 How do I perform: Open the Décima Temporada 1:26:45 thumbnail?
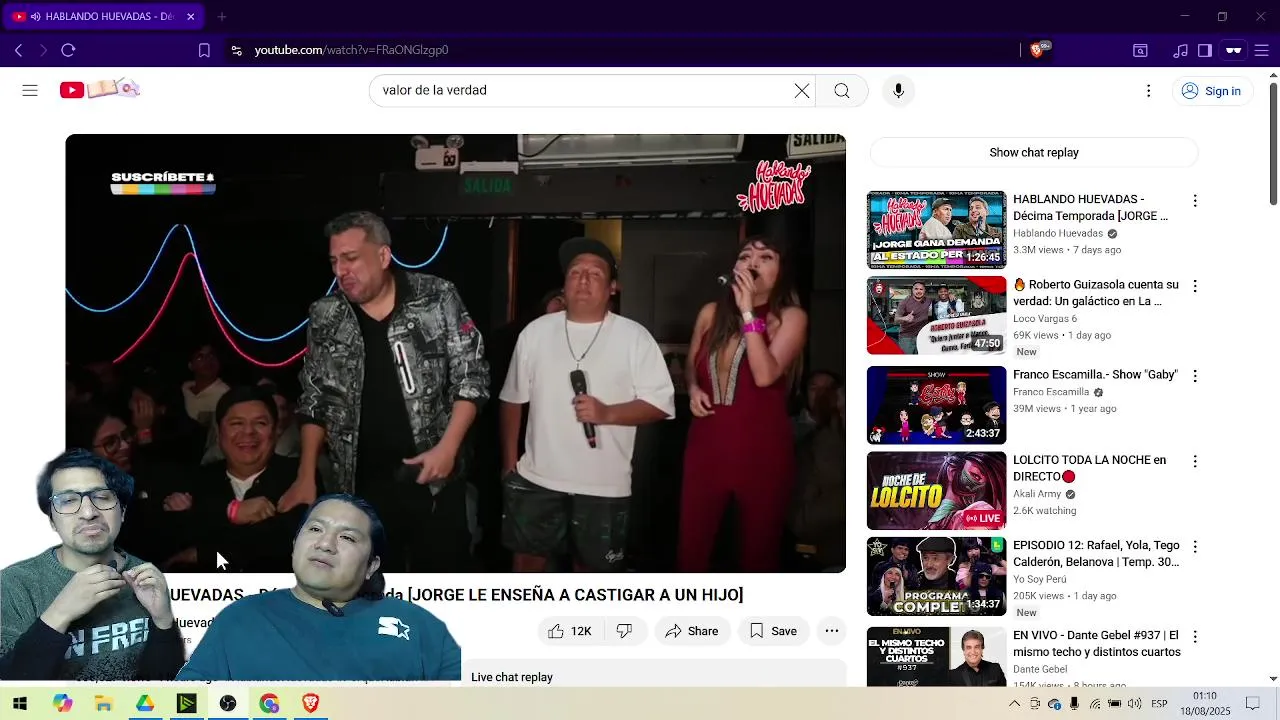[x=936, y=230]
